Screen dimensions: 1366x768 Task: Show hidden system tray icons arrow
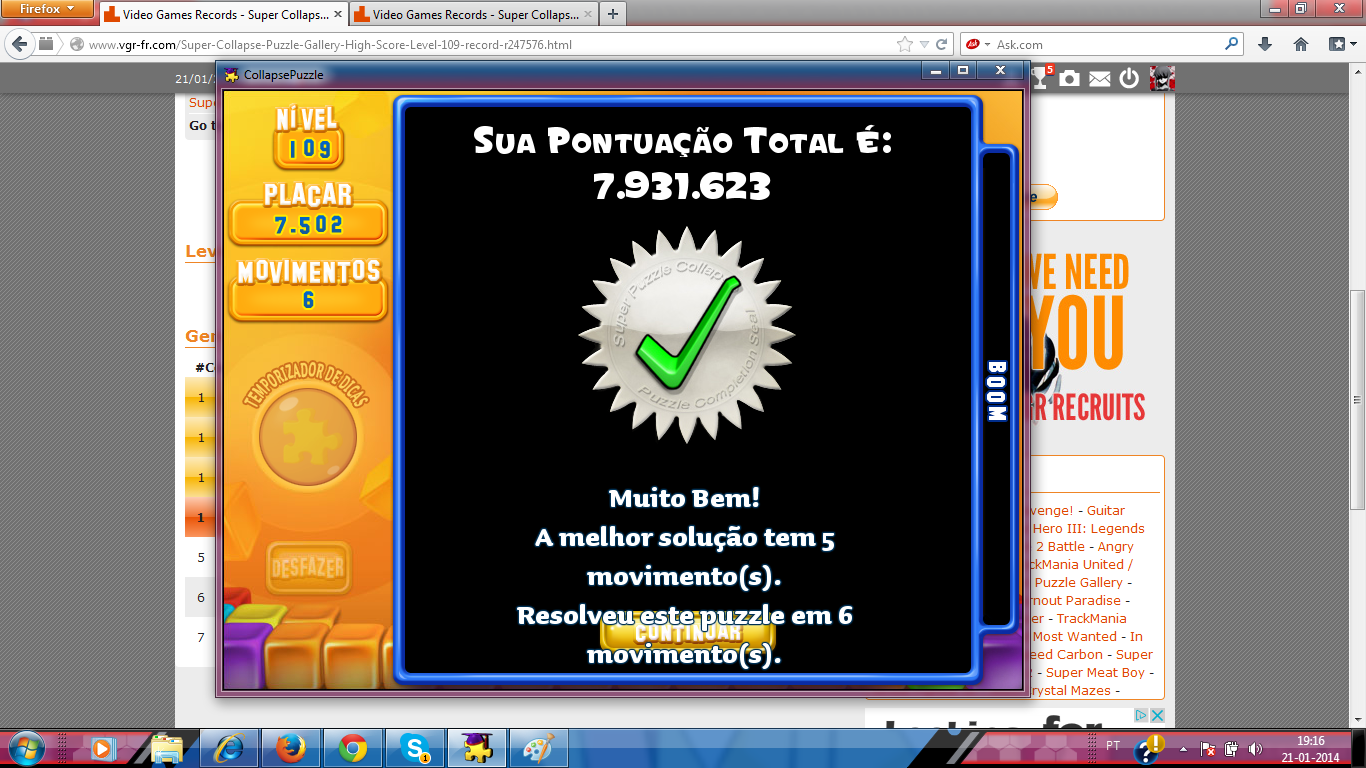(x=1183, y=748)
